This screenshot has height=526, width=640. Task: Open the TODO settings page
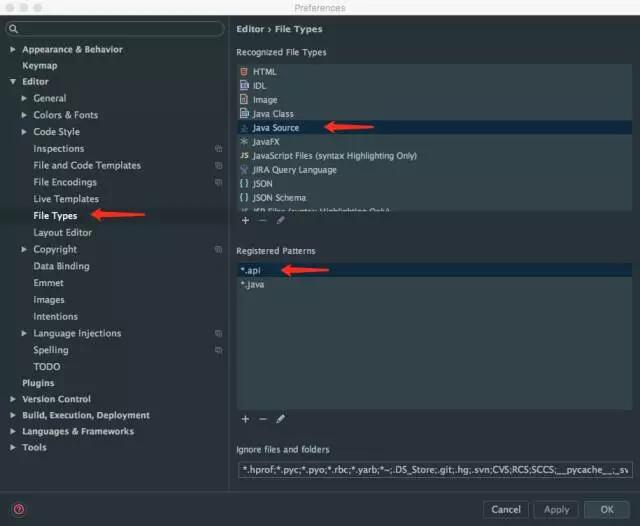click(x=47, y=367)
